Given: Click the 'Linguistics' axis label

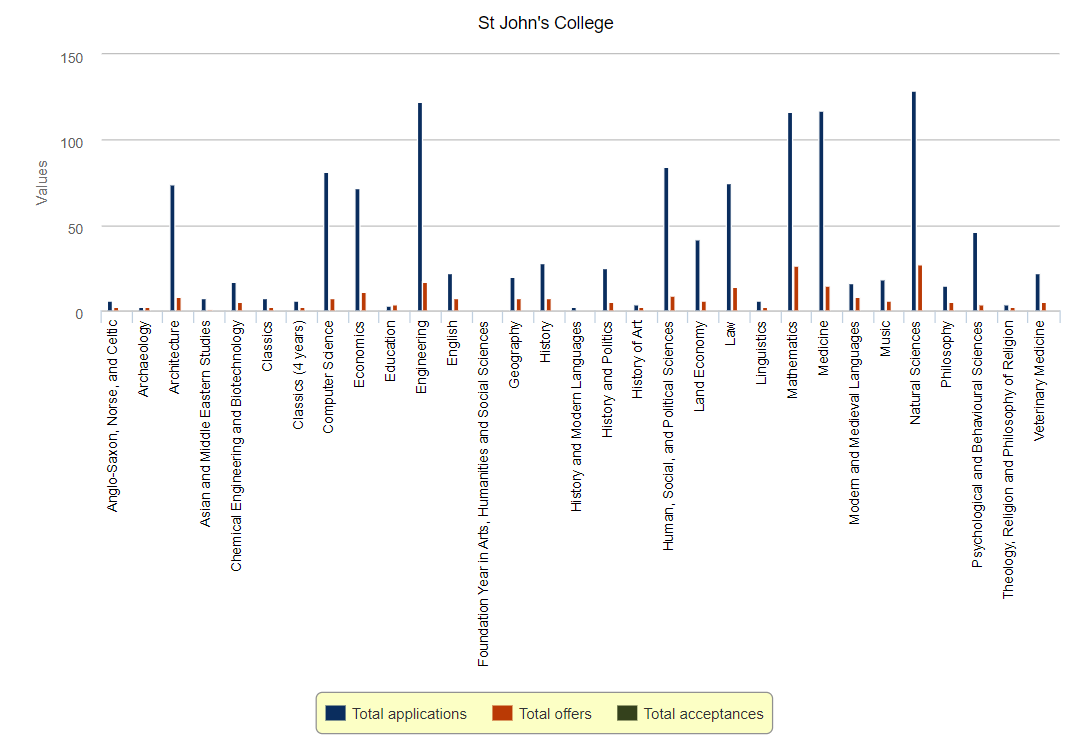Looking at the screenshot, I should [x=760, y=353].
